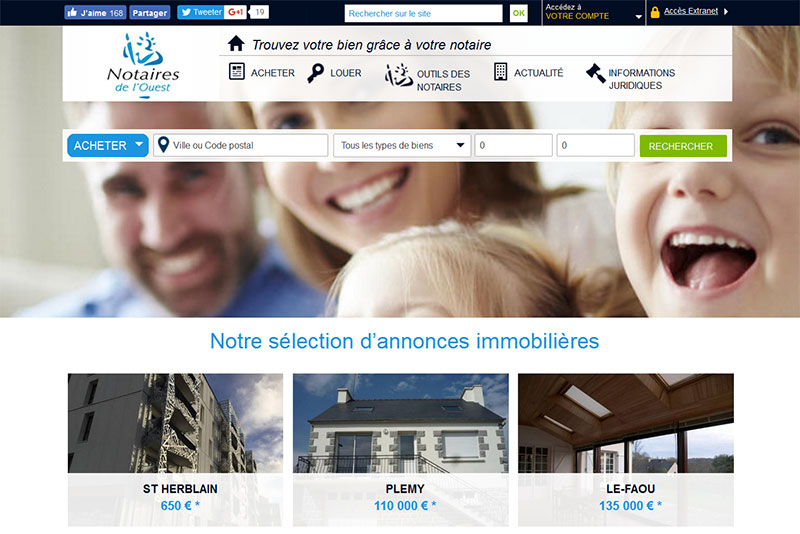This screenshot has width=800, height=534.
Task: Click the building icon beside Actualité
Action: pos(501,72)
